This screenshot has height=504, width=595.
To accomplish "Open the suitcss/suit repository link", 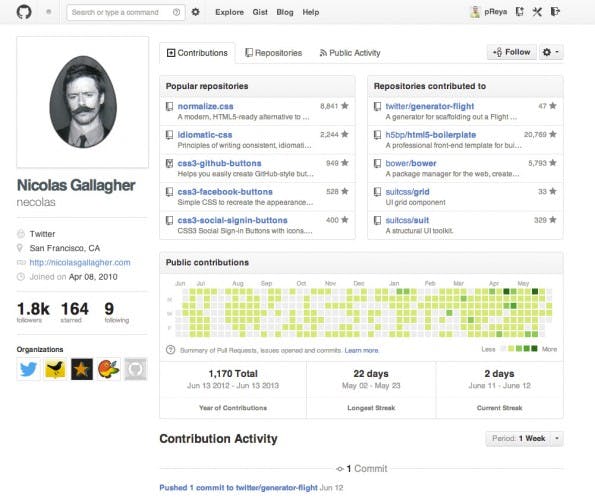I will click(407, 220).
